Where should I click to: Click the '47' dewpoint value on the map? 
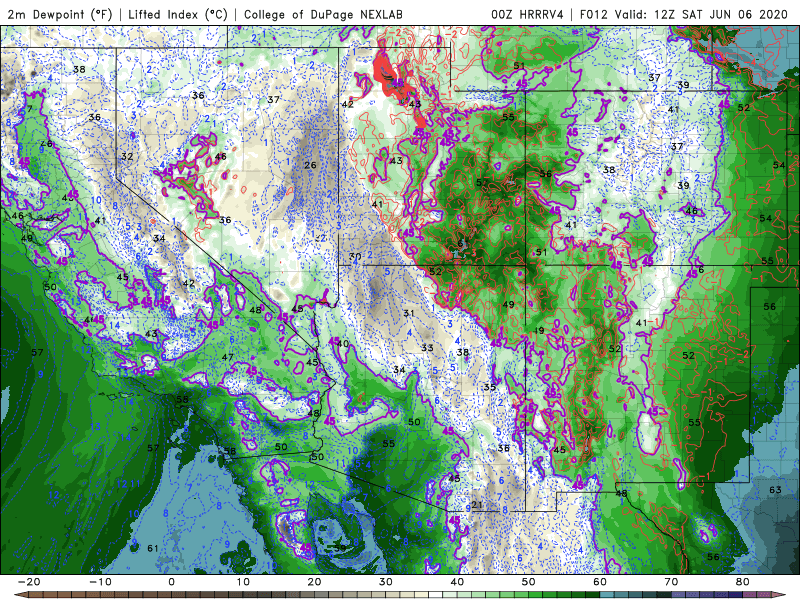pos(228,358)
